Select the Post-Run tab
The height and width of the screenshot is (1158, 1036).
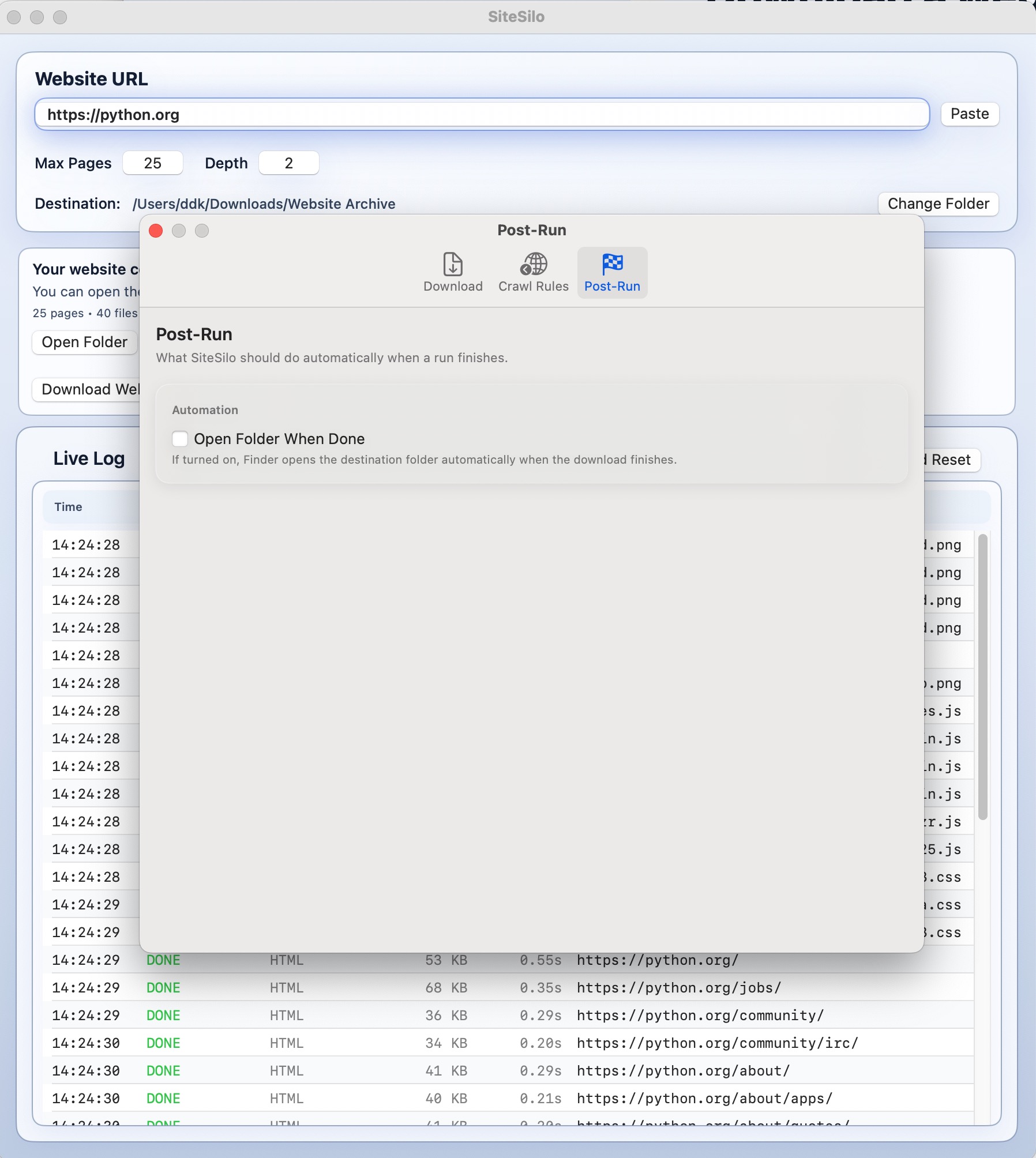pyautogui.click(x=612, y=273)
